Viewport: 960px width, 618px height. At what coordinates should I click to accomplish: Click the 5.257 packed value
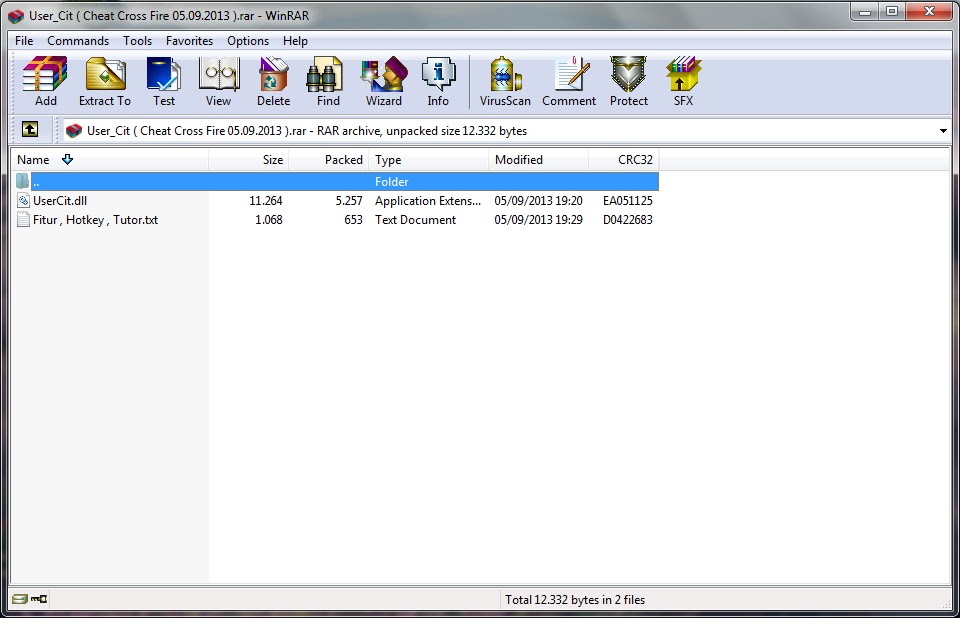coord(349,200)
